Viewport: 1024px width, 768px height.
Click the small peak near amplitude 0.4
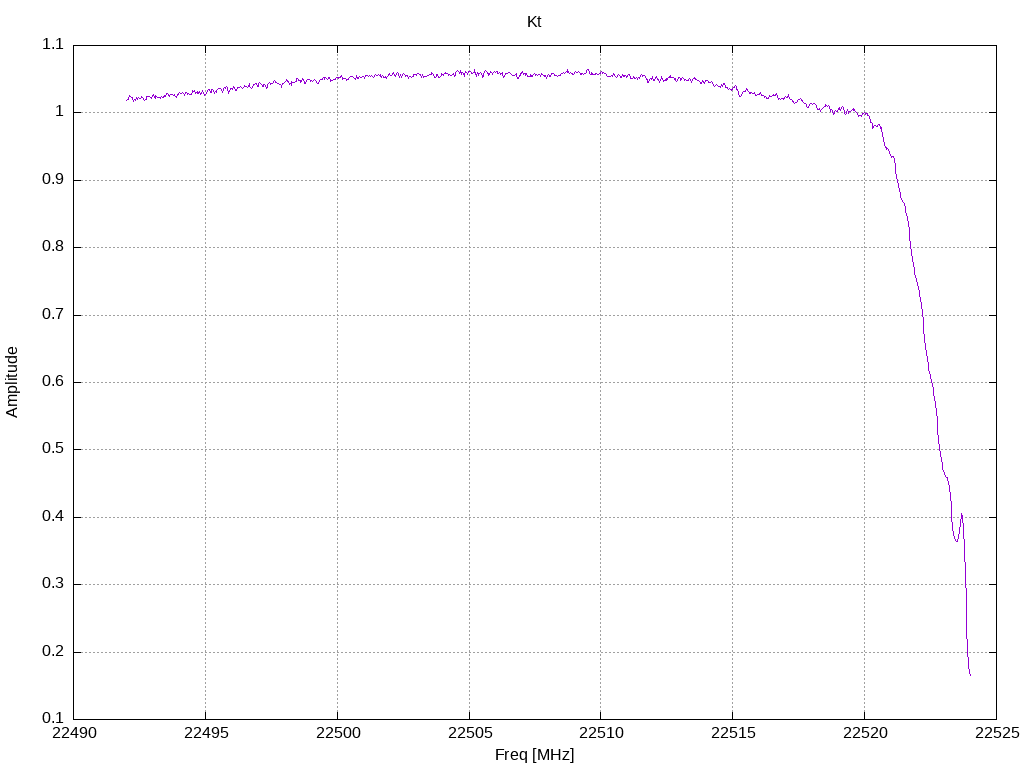tap(961, 515)
